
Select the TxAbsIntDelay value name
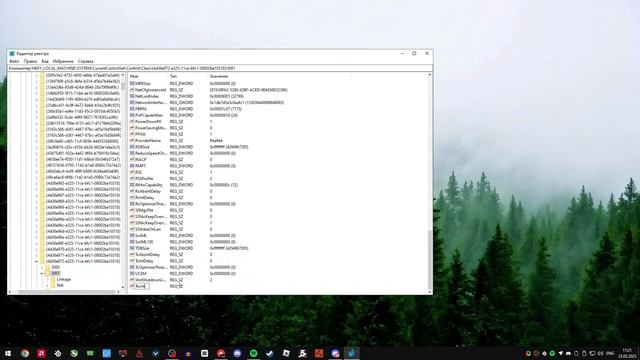(148, 255)
